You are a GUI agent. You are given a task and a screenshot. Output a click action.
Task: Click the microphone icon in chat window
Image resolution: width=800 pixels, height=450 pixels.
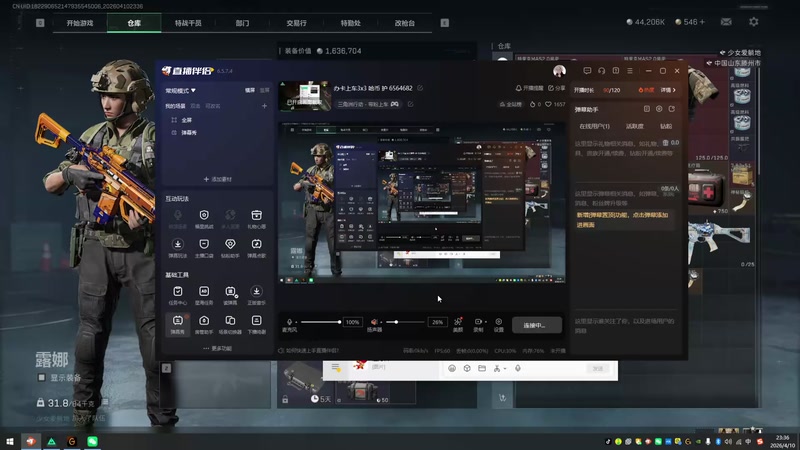coord(518,368)
